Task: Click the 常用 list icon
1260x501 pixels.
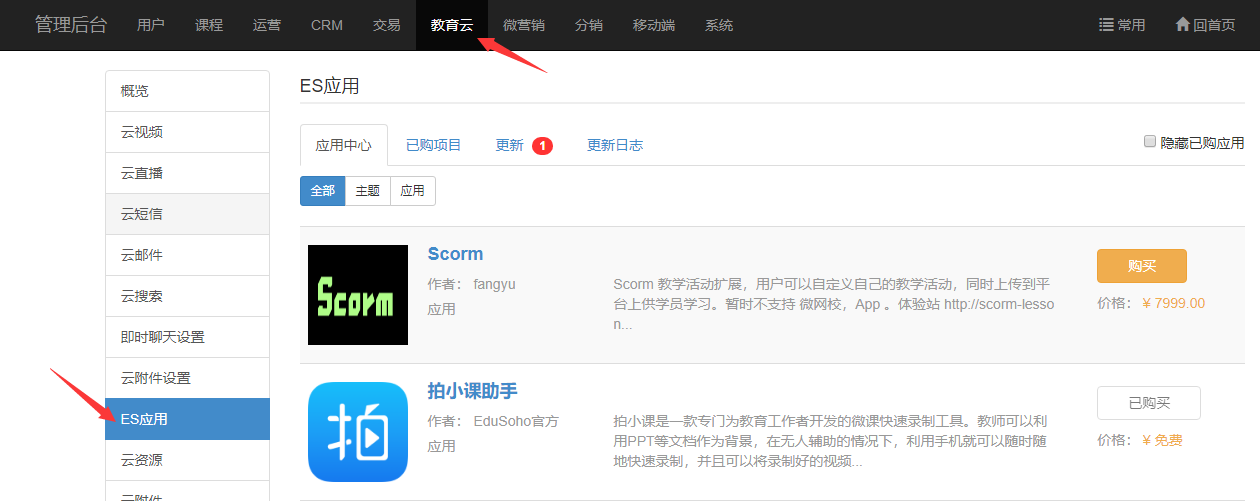Action: [1106, 25]
